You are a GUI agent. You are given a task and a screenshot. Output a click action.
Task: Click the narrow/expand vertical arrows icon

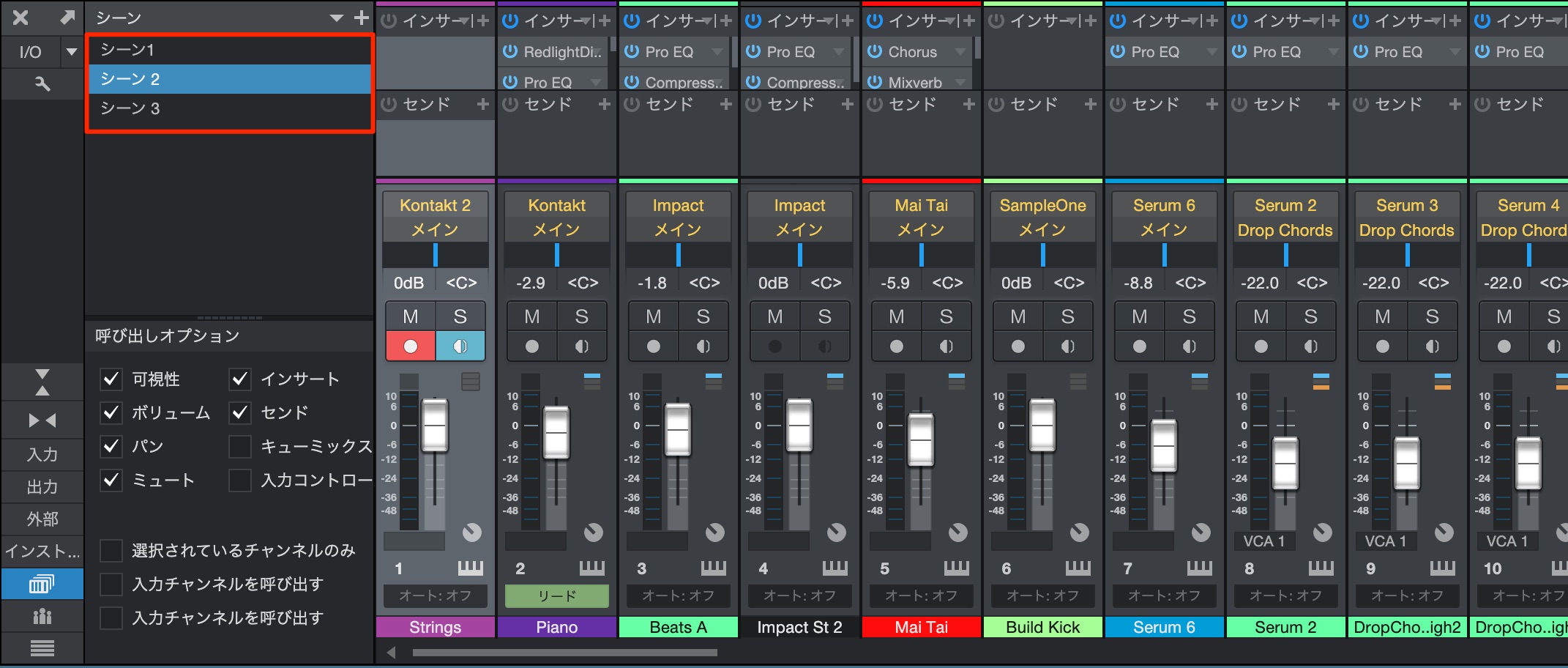click(42, 382)
